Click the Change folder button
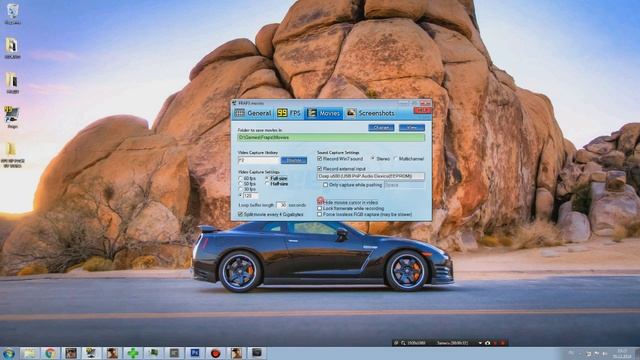This screenshot has width=640, height=360. point(381,128)
